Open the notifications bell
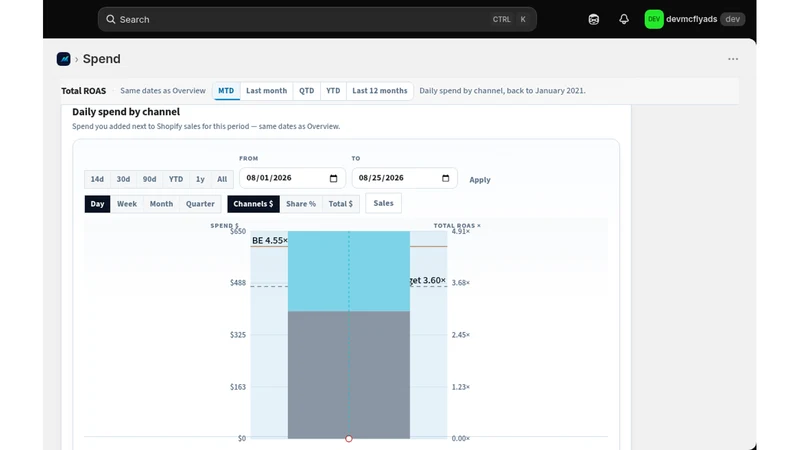The image size is (800, 450). click(623, 19)
